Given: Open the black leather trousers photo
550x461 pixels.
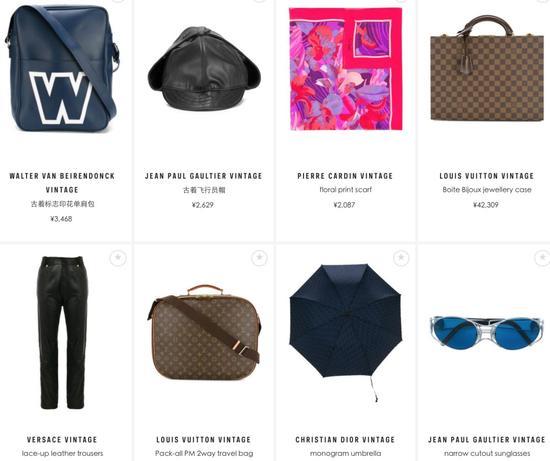Looking at the screenshot, I should (62, 333).
